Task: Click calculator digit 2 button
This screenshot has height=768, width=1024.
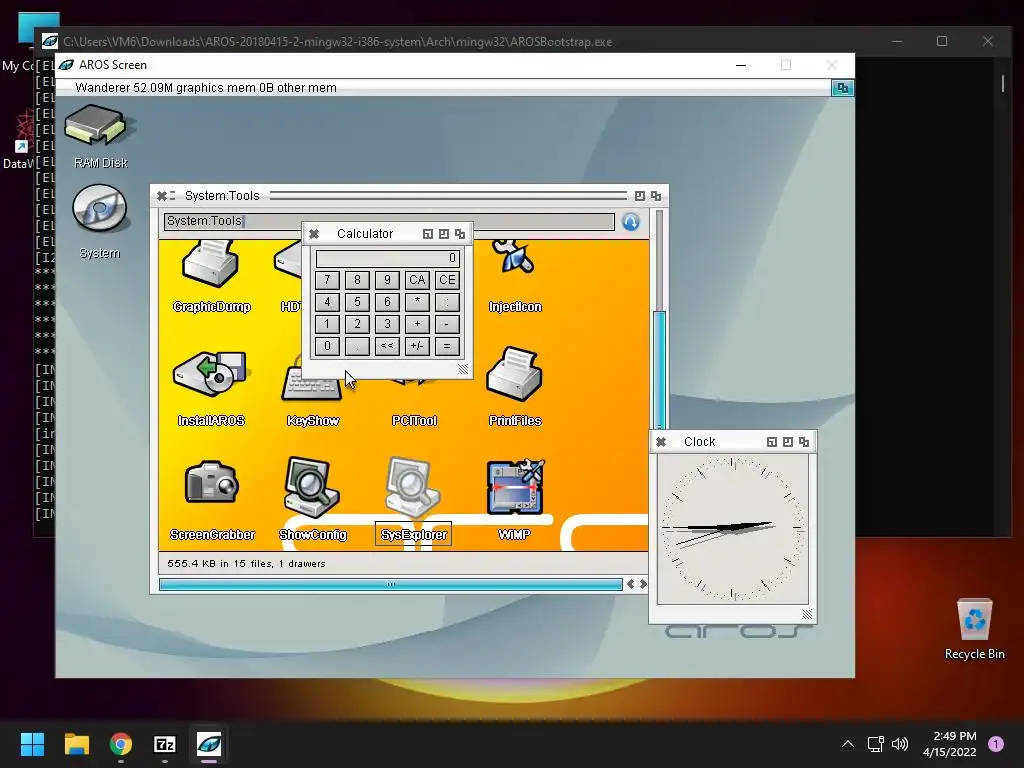Action: (x=357, y=324)
